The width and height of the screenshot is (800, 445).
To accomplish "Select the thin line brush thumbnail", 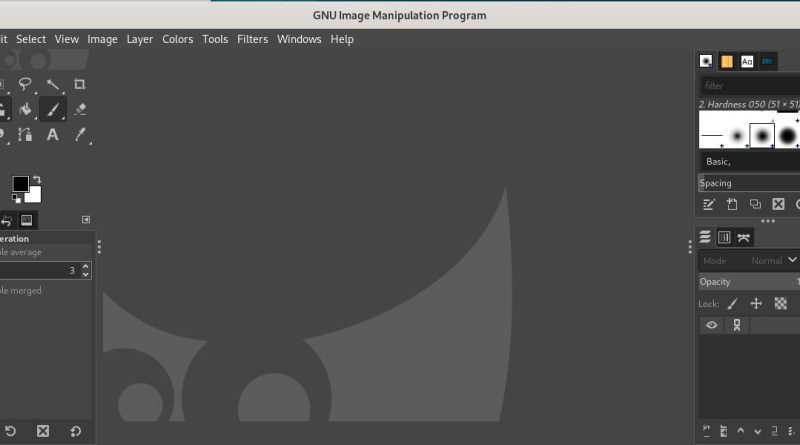I will (x=712, y=135).
